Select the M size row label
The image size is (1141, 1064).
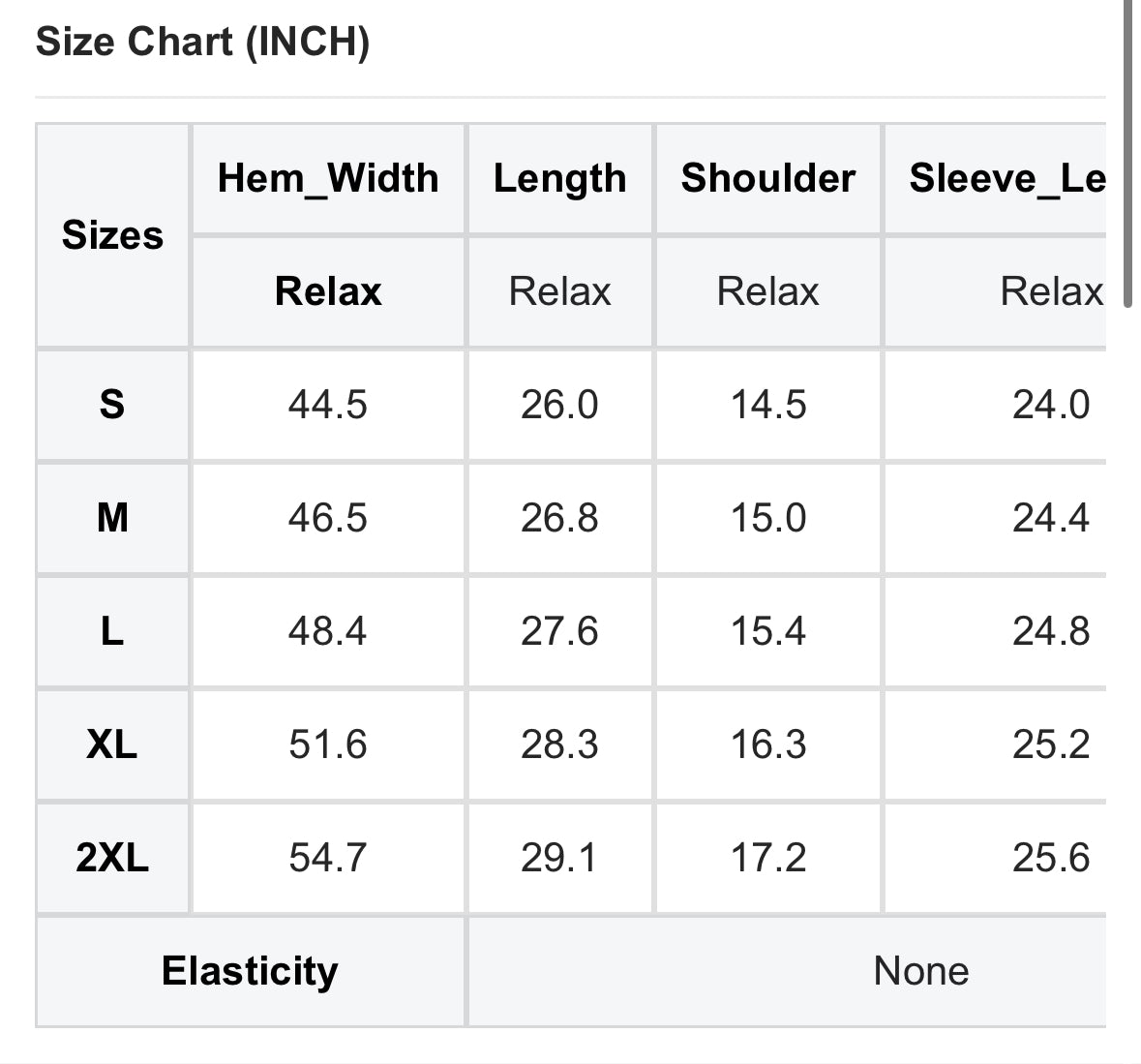[112, 518]
